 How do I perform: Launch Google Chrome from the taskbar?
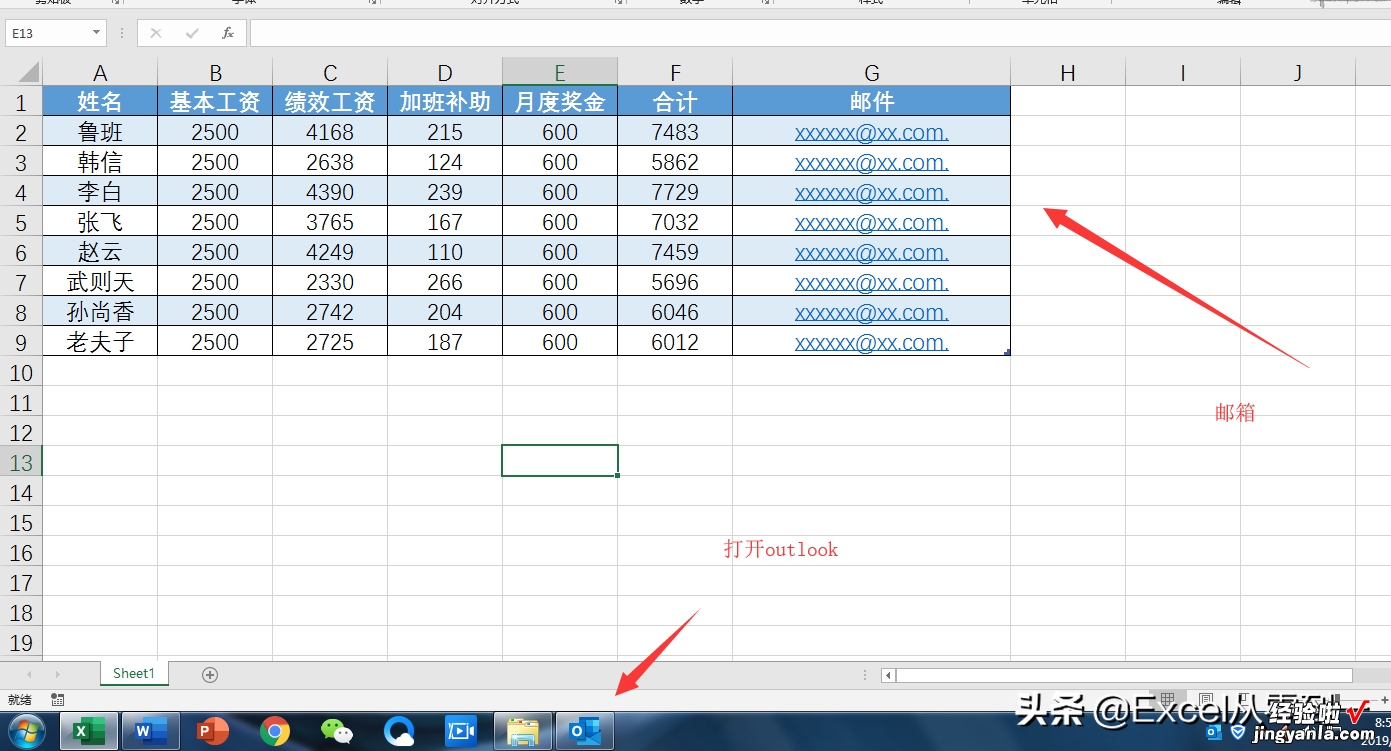275,732
